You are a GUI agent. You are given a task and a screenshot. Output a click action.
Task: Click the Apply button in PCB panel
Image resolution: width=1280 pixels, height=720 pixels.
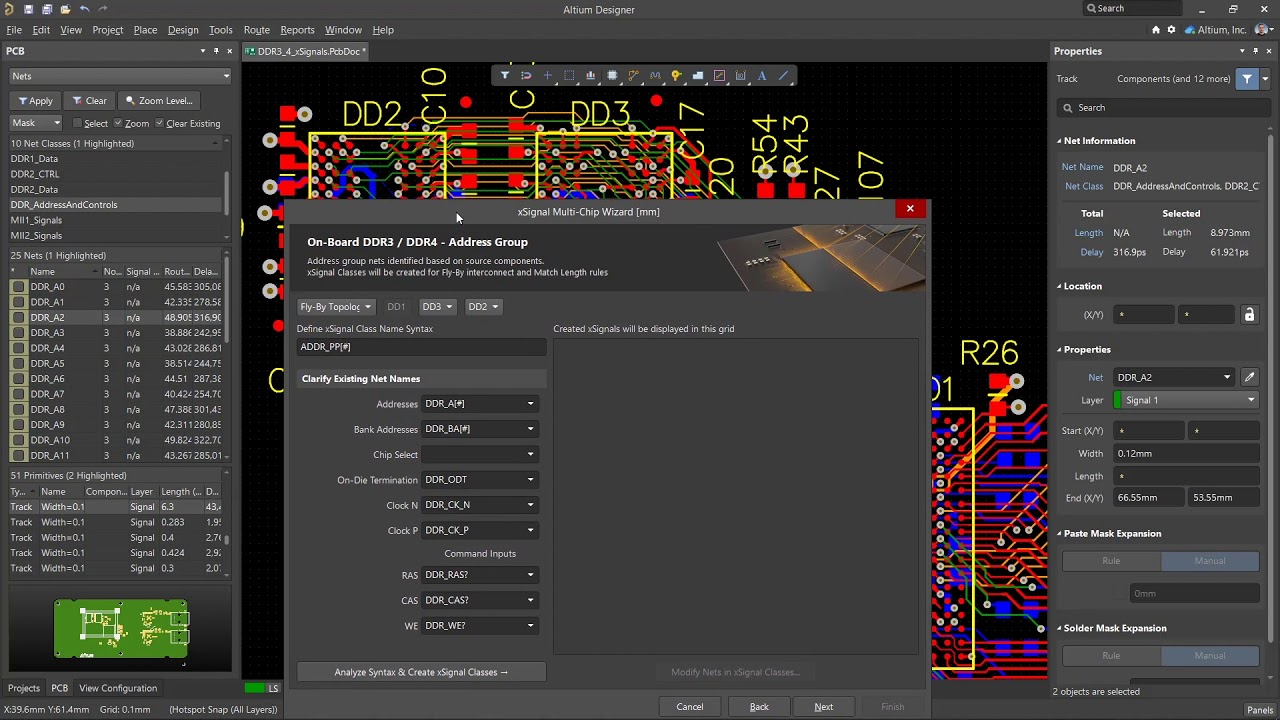[x=34, y=101]
